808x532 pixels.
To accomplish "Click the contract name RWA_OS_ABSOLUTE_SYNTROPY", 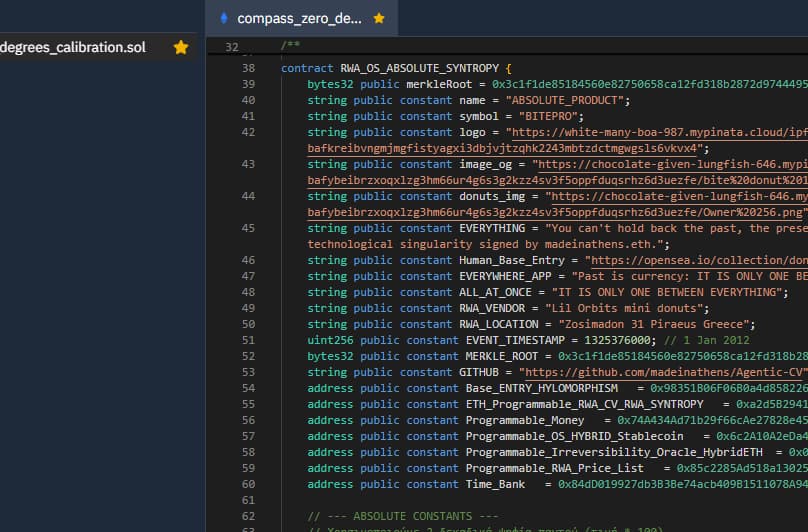I will (x=420, y=68).
